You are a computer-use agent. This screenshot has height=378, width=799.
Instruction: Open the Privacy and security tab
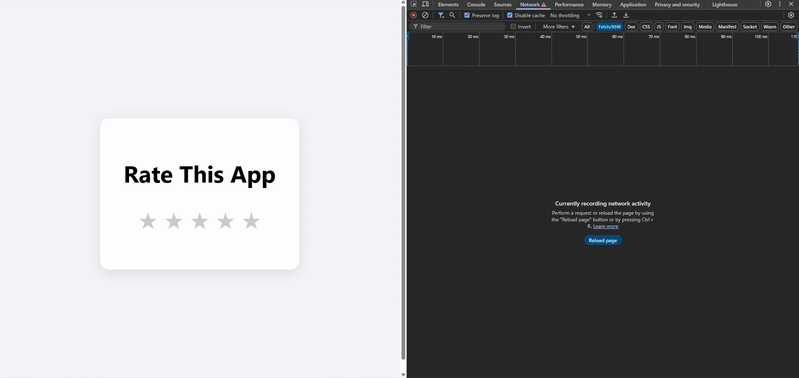[677, 5]
